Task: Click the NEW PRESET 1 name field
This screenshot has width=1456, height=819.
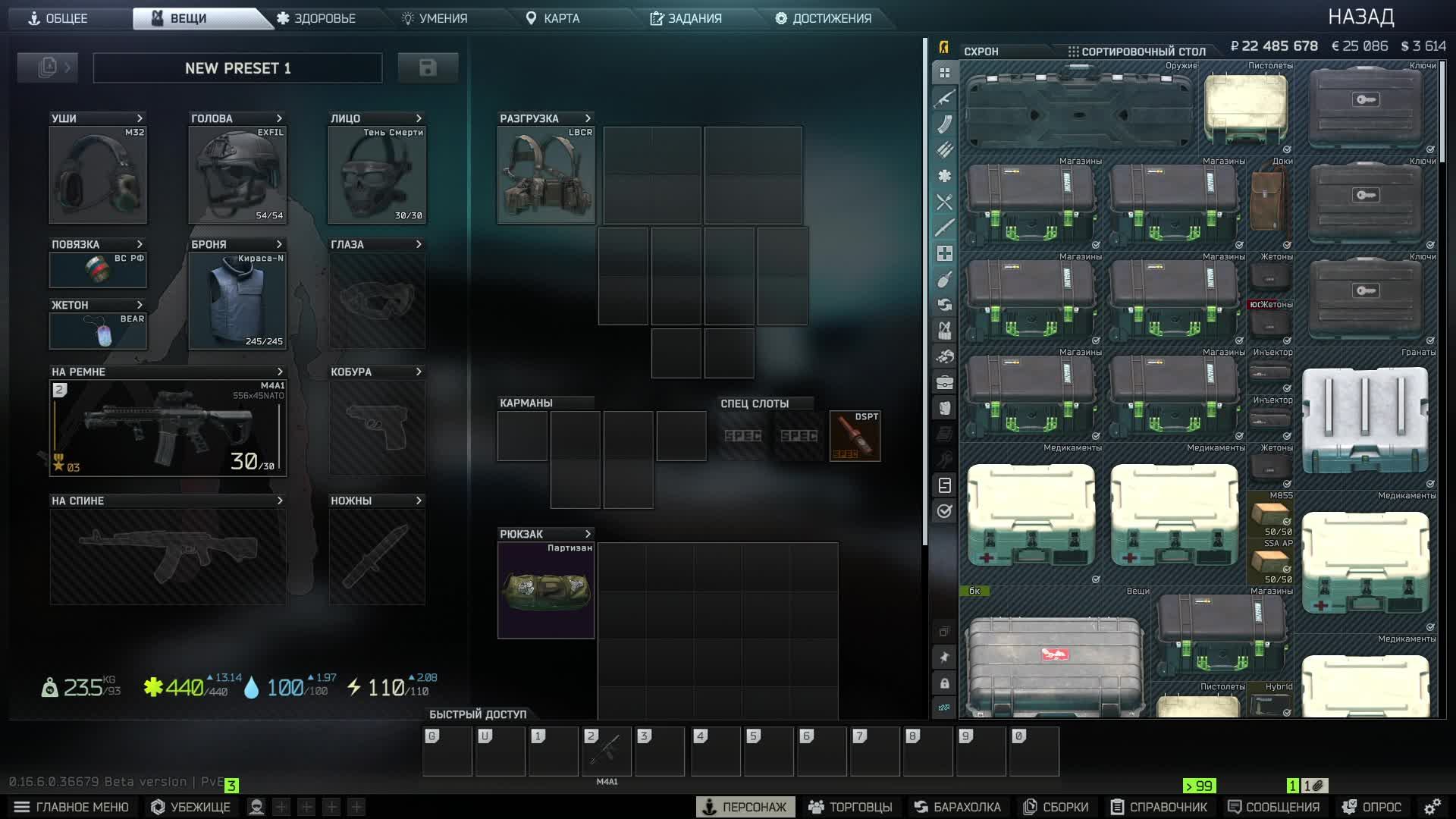Action: (x=238, y=68)
